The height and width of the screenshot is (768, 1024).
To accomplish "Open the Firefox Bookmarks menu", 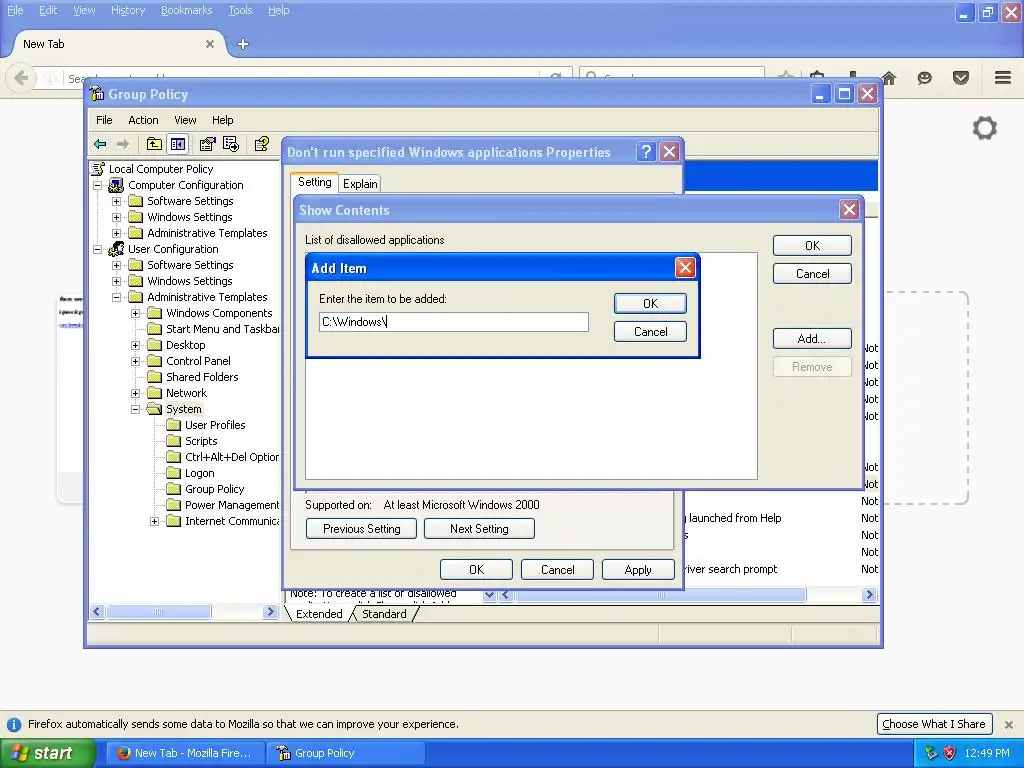I will [x=186, y=10].
